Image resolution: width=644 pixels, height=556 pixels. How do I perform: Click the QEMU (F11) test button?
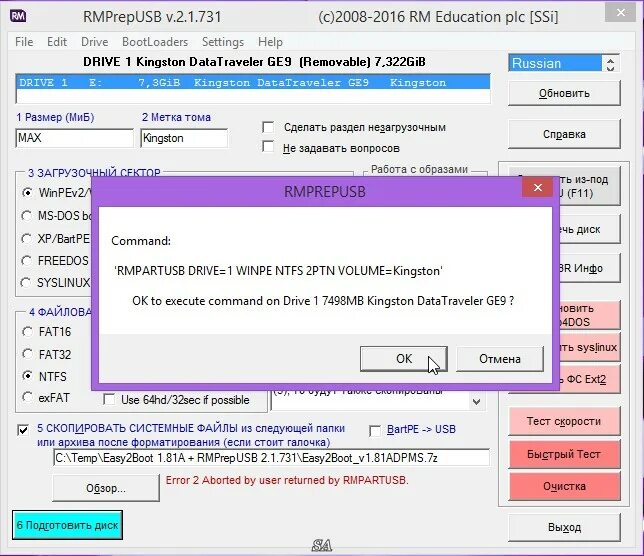click(588, 186)
